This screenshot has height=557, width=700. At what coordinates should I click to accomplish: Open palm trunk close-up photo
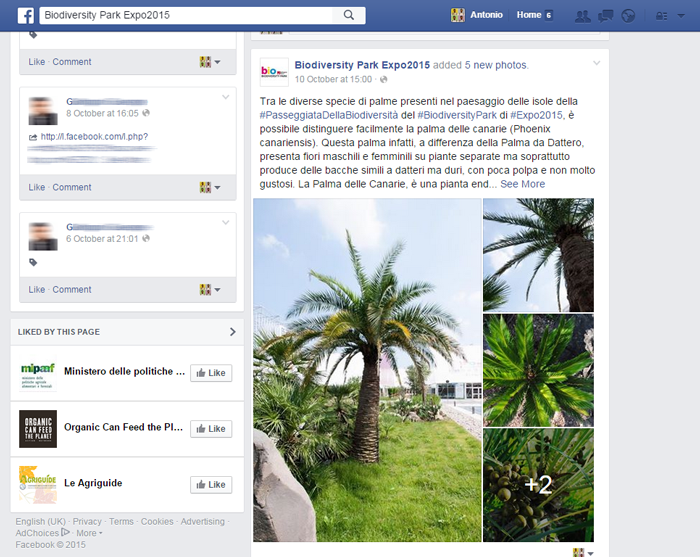coord(538,255)
